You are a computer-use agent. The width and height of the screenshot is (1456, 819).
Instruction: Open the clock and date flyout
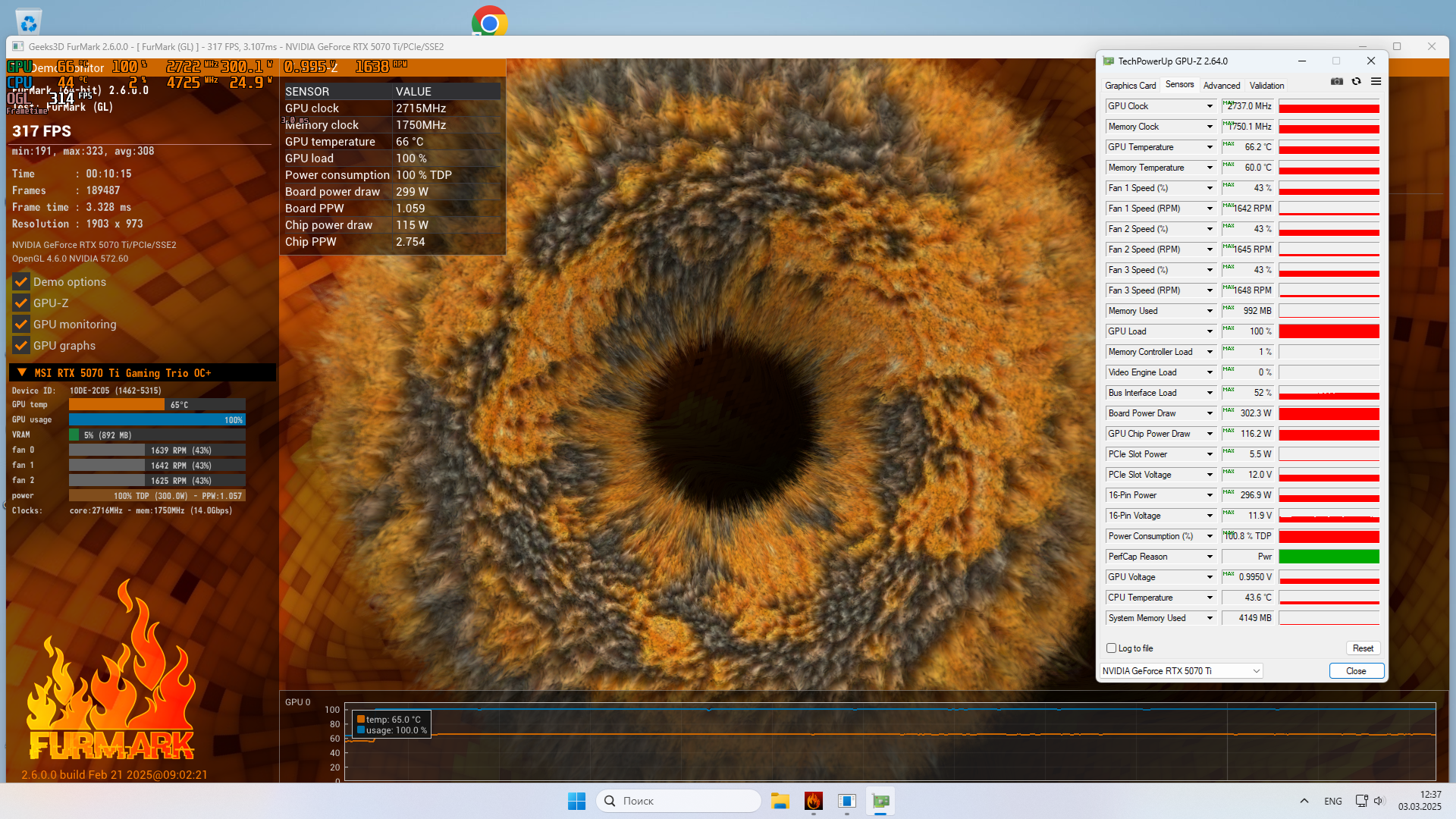pos(1420,801)
